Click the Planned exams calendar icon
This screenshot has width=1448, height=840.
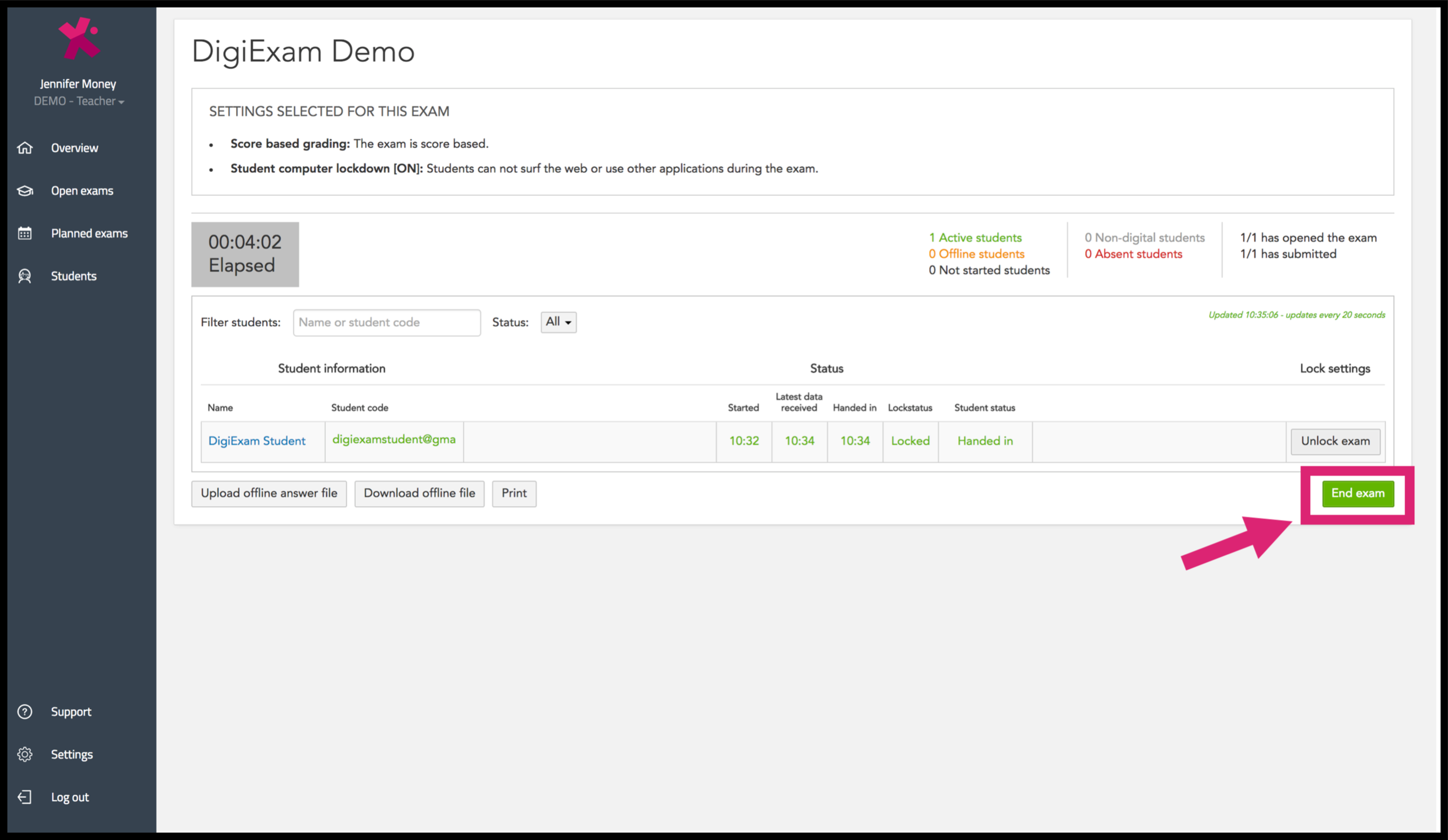click(25, 233)
